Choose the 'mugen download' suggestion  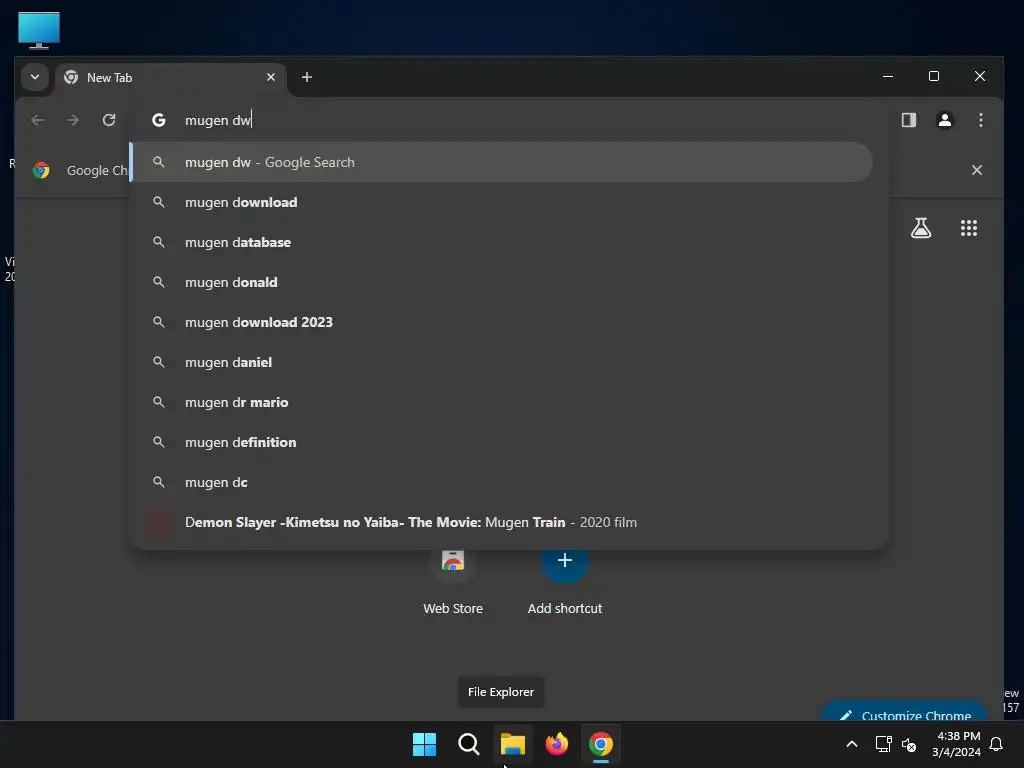(501, 202)
